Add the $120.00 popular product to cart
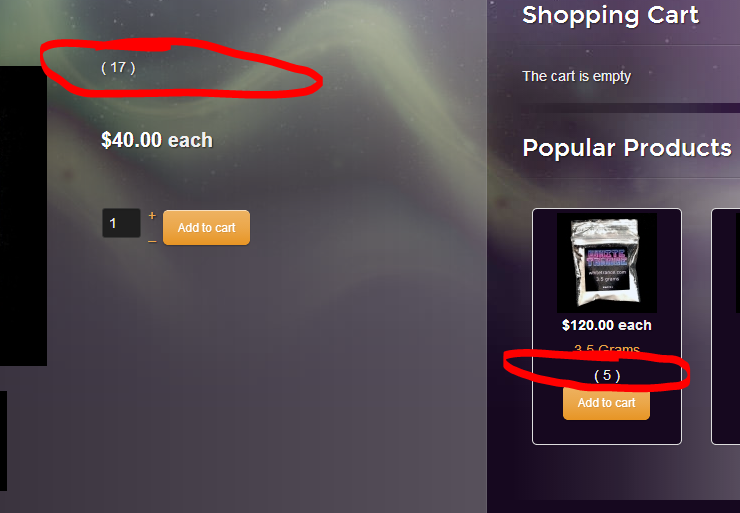740x513 pixels. click(606, 403)
